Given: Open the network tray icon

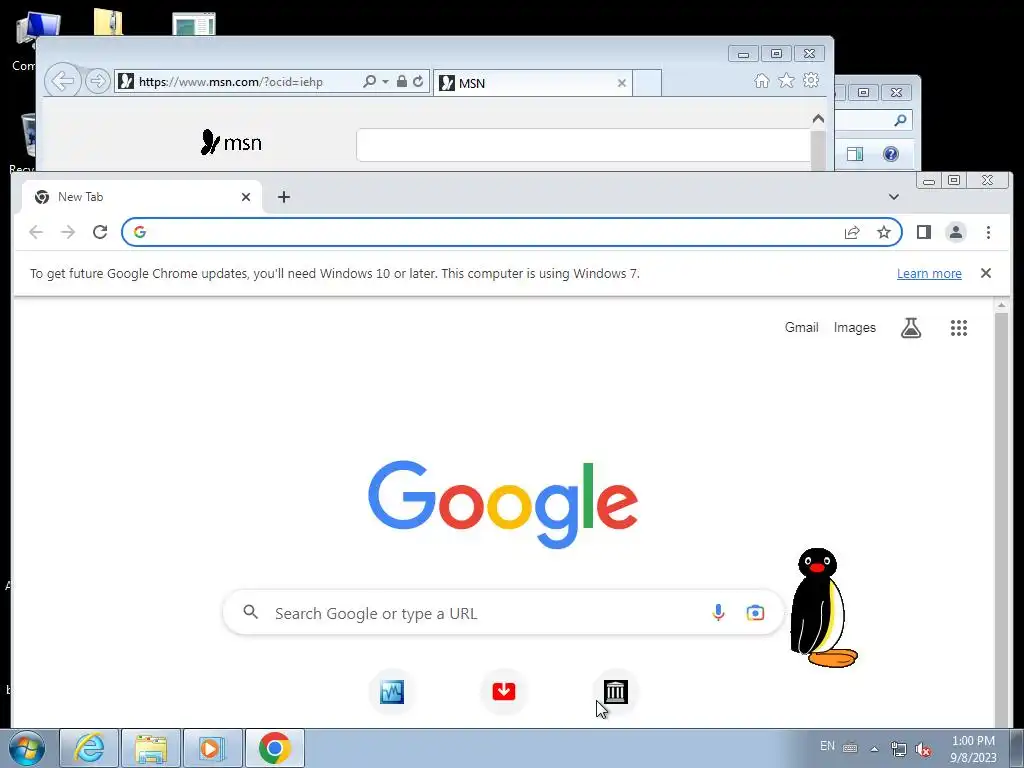Looking at the screenshot, I should pyautogui.click(x=899, y=749).
